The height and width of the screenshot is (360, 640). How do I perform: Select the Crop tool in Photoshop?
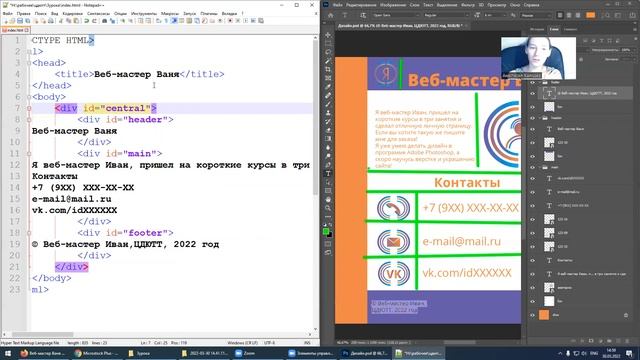[x=328, y=69]
